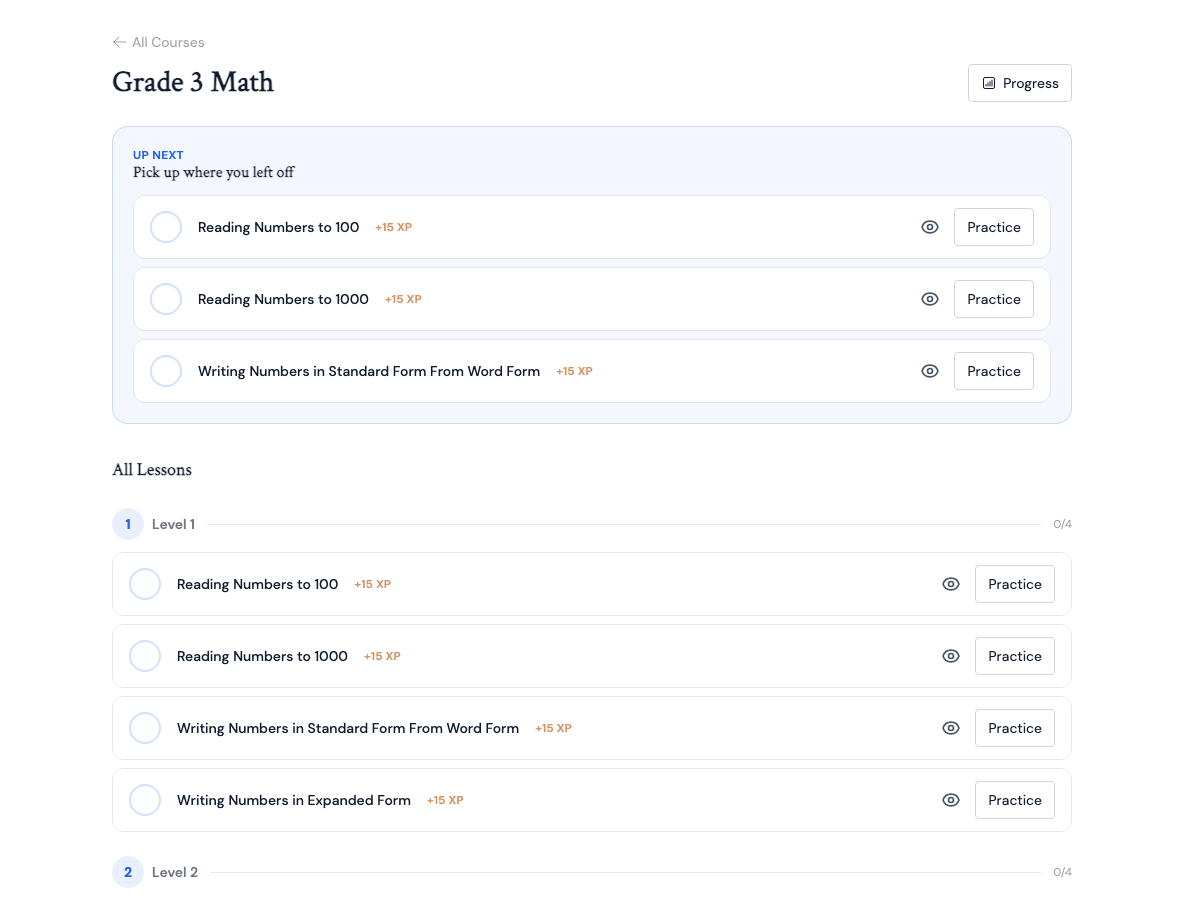Click the +15 XP label on Expanded Form

click(x=445, y=800)
